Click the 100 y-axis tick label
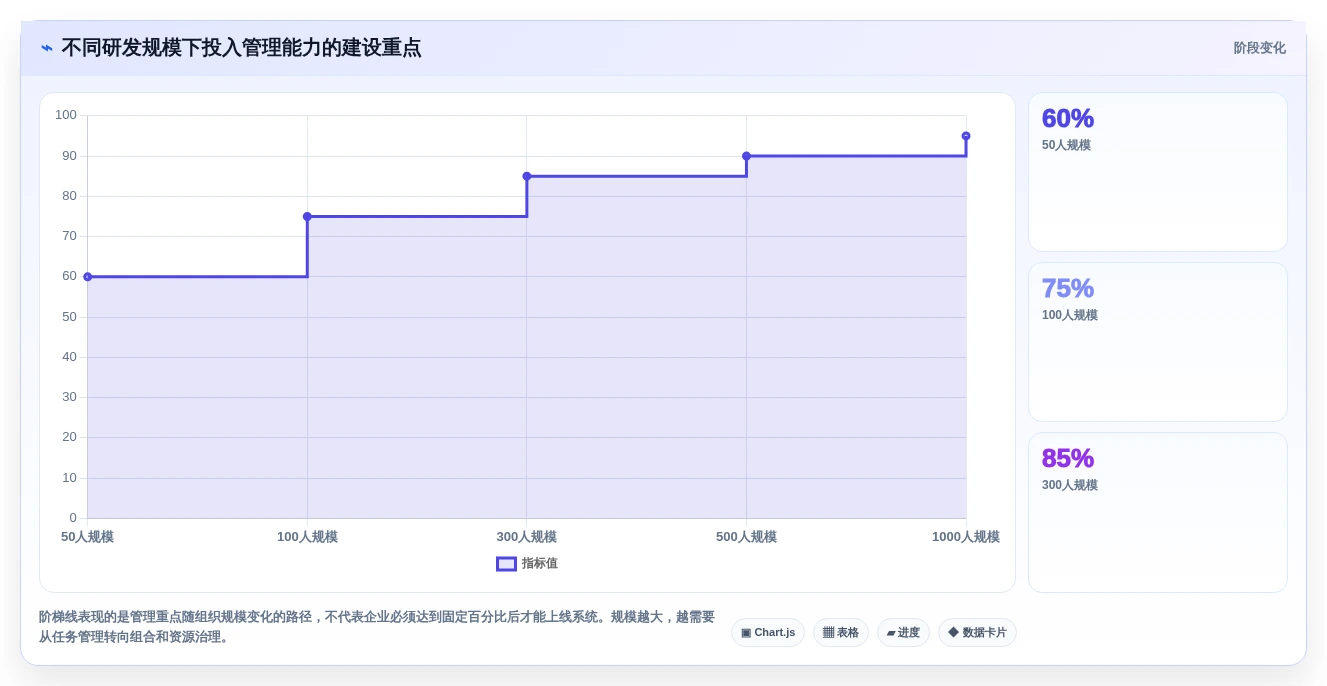Screen dimensions: 1327x686 66,115
